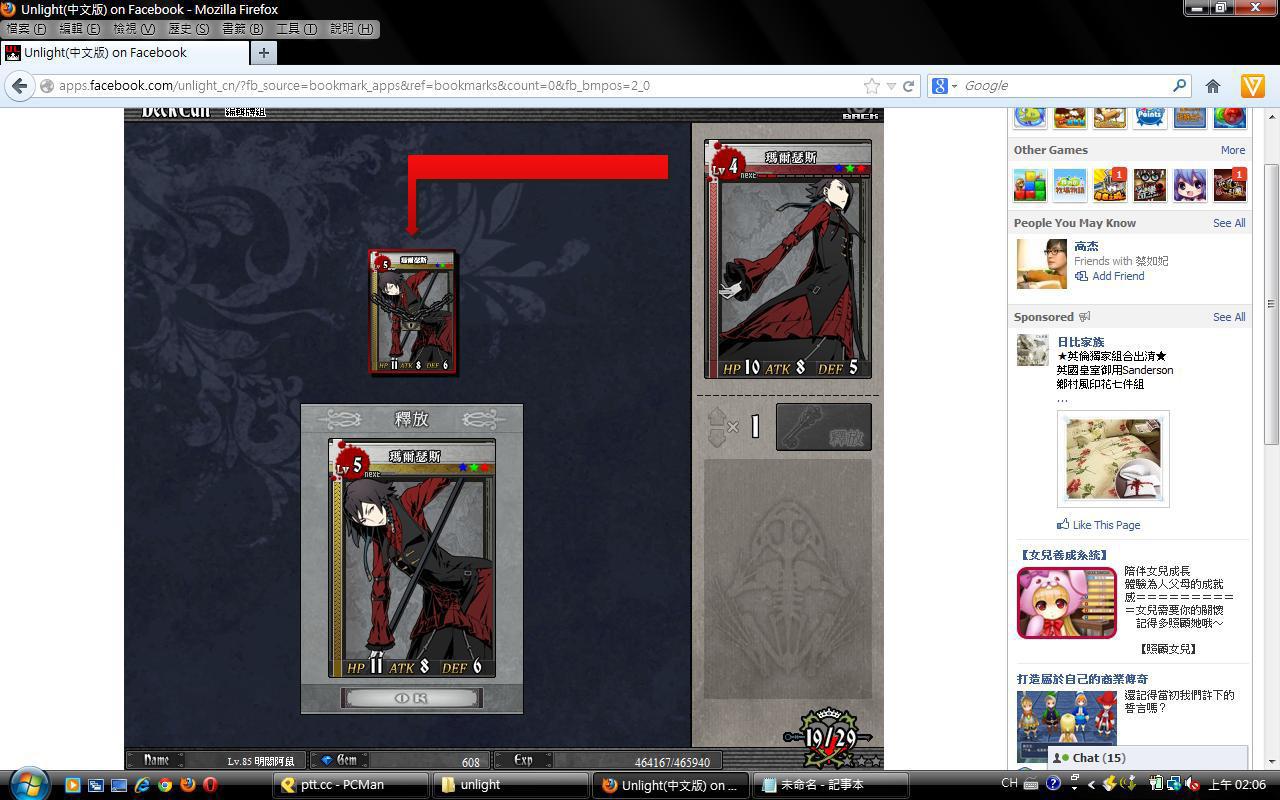The image size is (1280, 800).
Task: Click the release key button next to quantity
Action: [824, 427]
